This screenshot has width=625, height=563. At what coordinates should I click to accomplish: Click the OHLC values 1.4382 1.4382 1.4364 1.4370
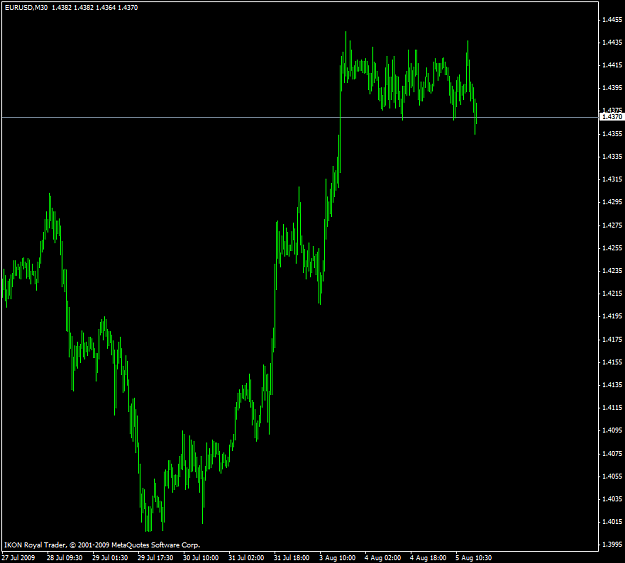coord(95,8)
